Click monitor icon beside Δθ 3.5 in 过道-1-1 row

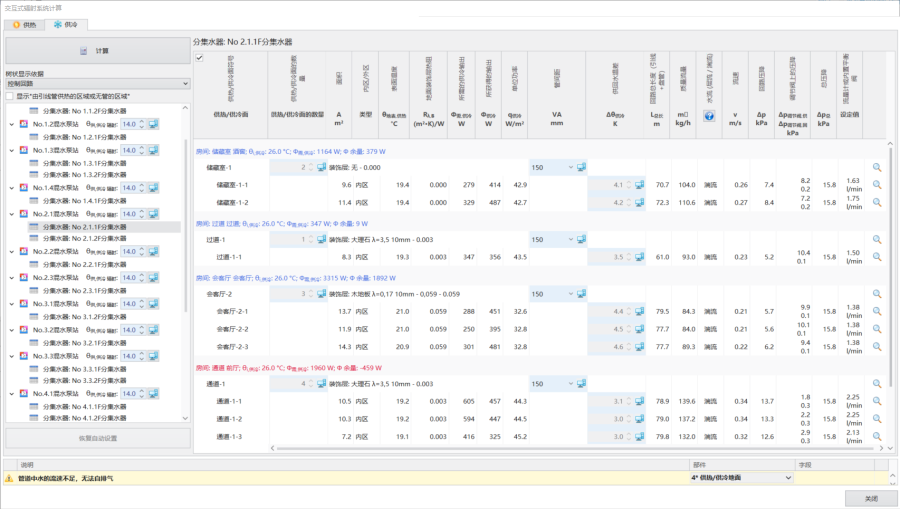[x=639, y=257]
